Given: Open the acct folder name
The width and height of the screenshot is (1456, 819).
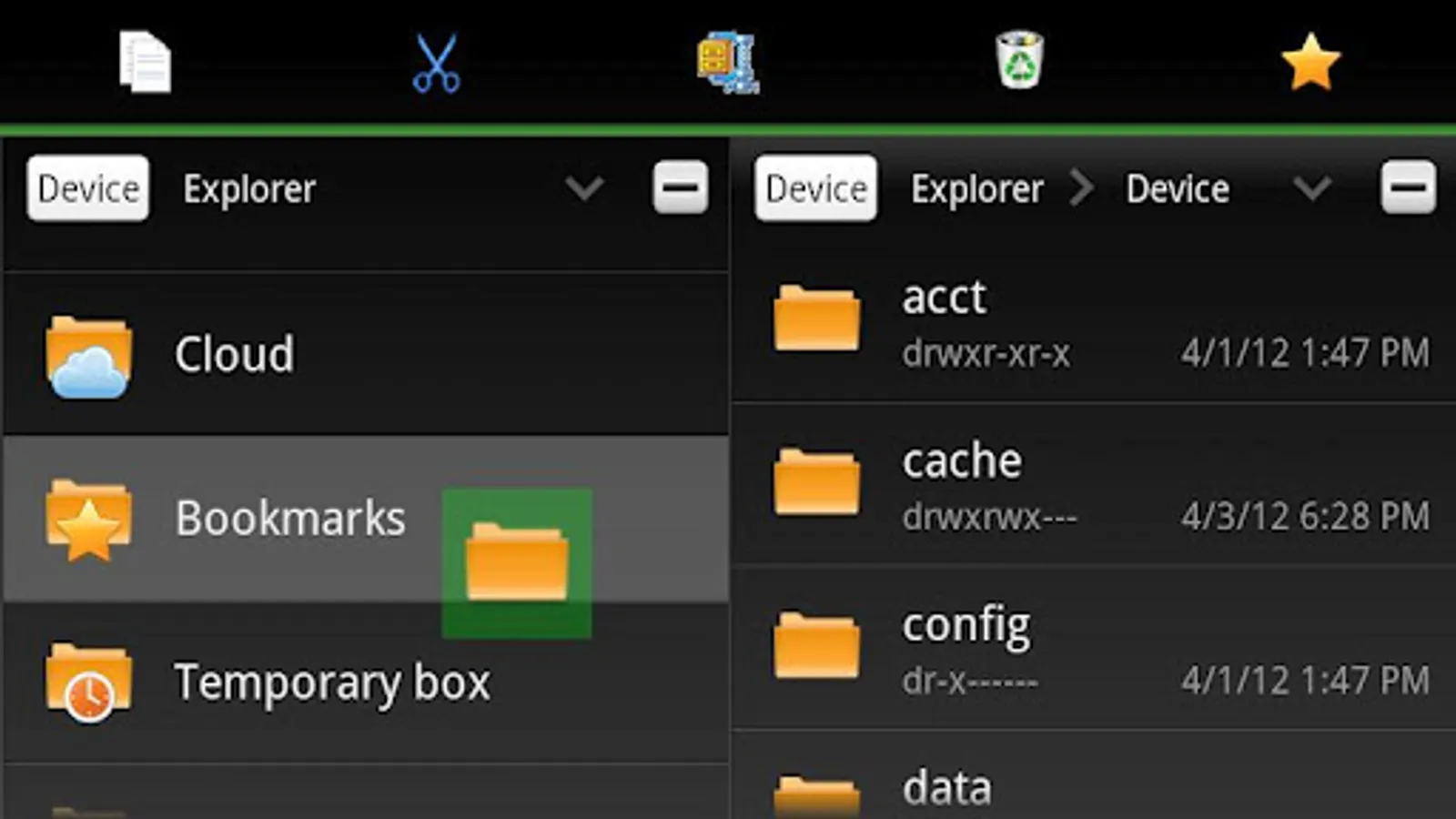Looking at the screenshot, I should tap(944, 298).
